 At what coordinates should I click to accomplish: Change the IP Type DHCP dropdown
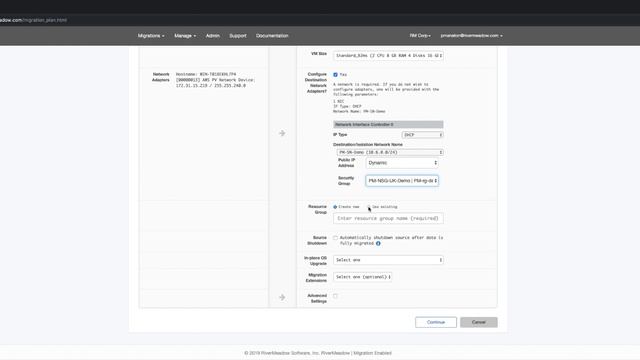[x=422, y=135]
